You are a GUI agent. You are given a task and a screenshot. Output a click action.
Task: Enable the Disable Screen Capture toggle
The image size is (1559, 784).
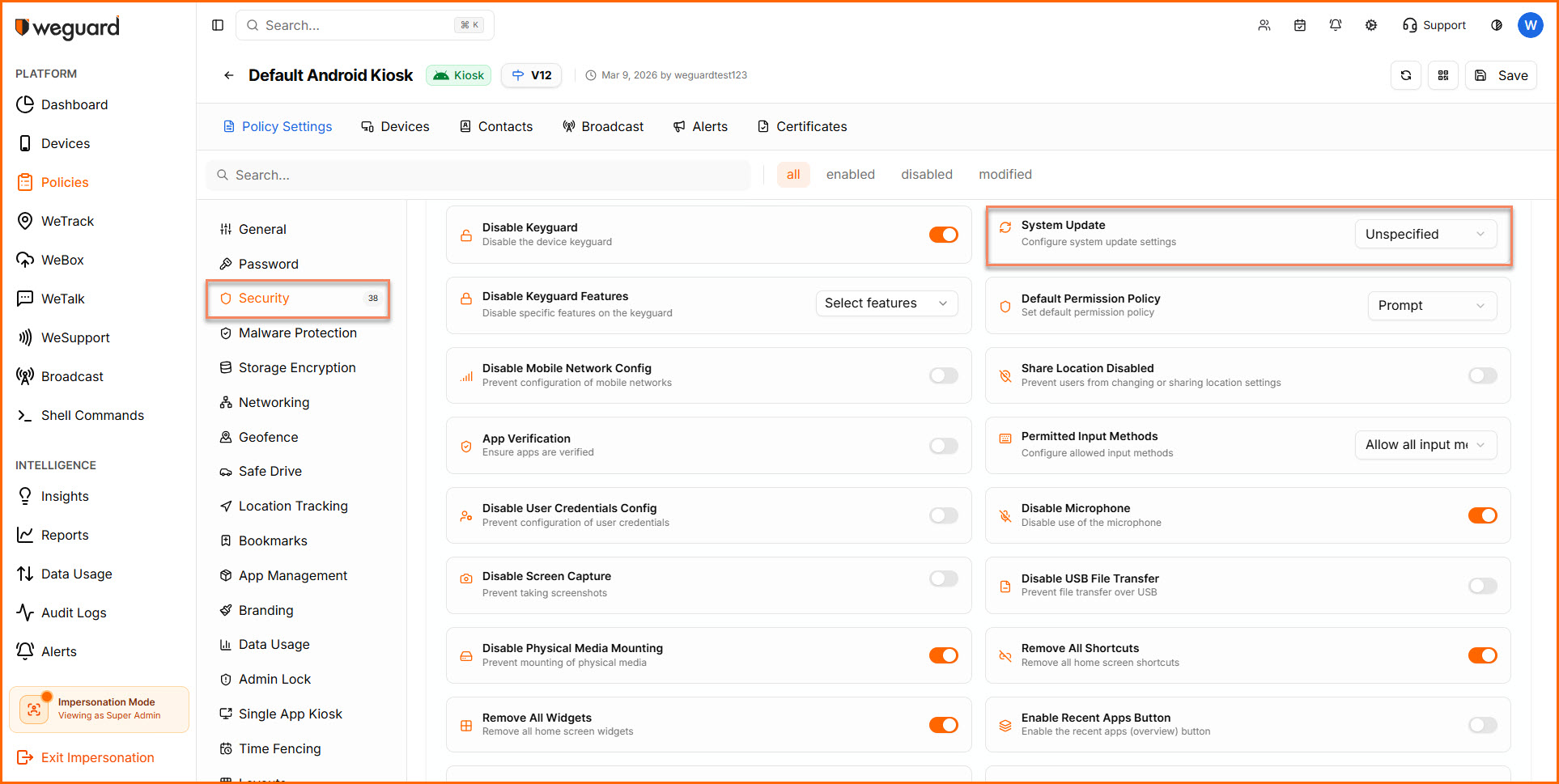point(943,578)
